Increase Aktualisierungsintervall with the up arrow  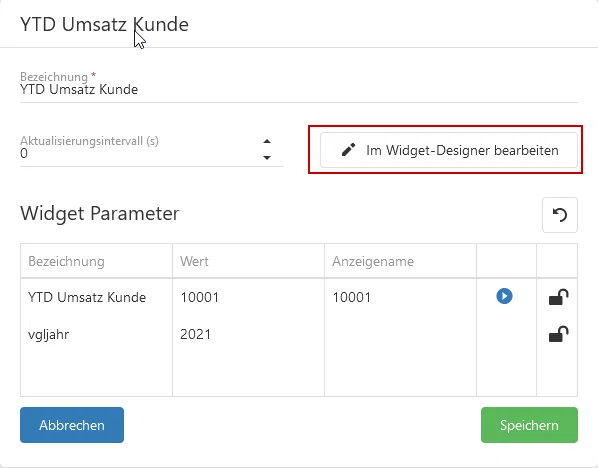(x=267, y=142)
